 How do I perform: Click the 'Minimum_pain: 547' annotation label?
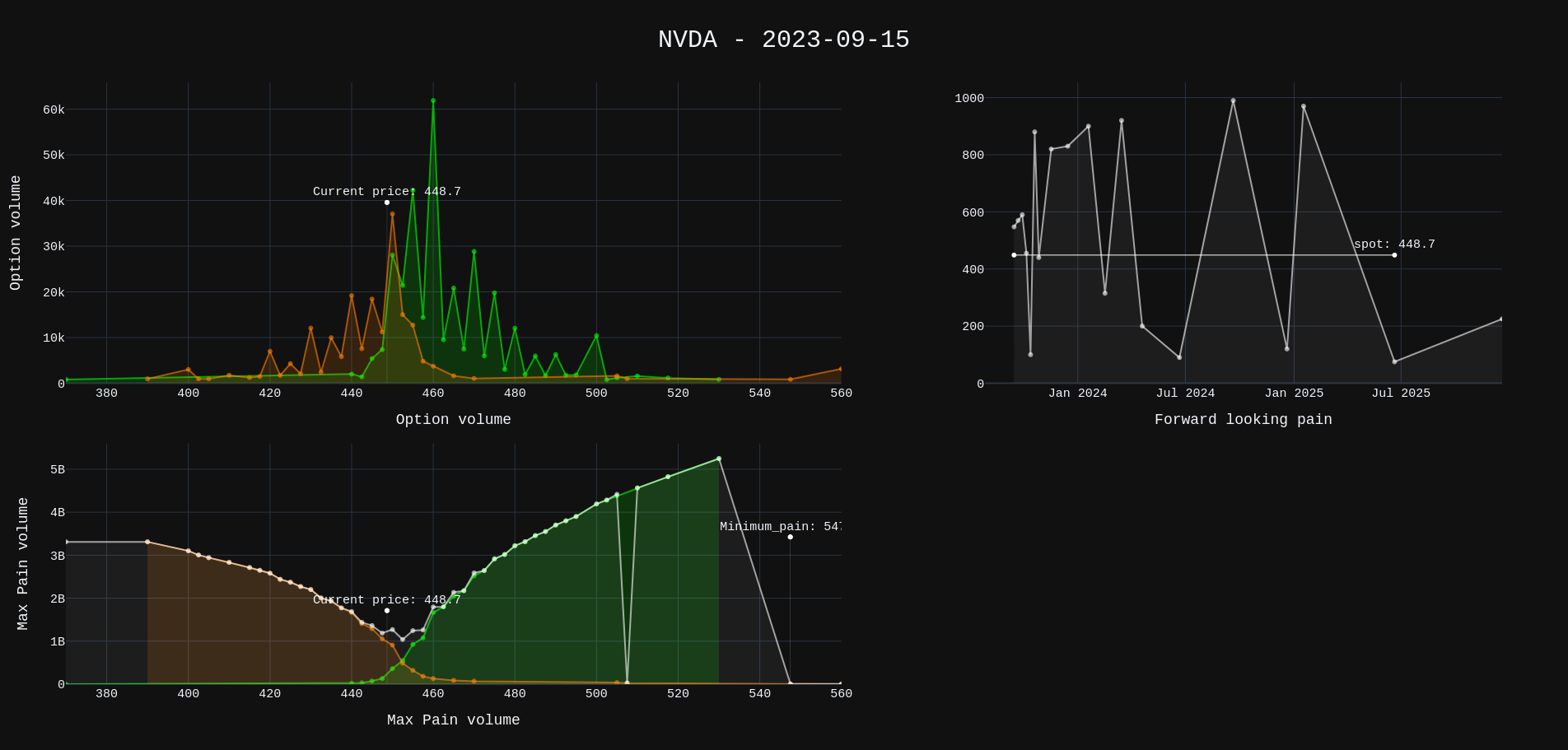(781, 527)
